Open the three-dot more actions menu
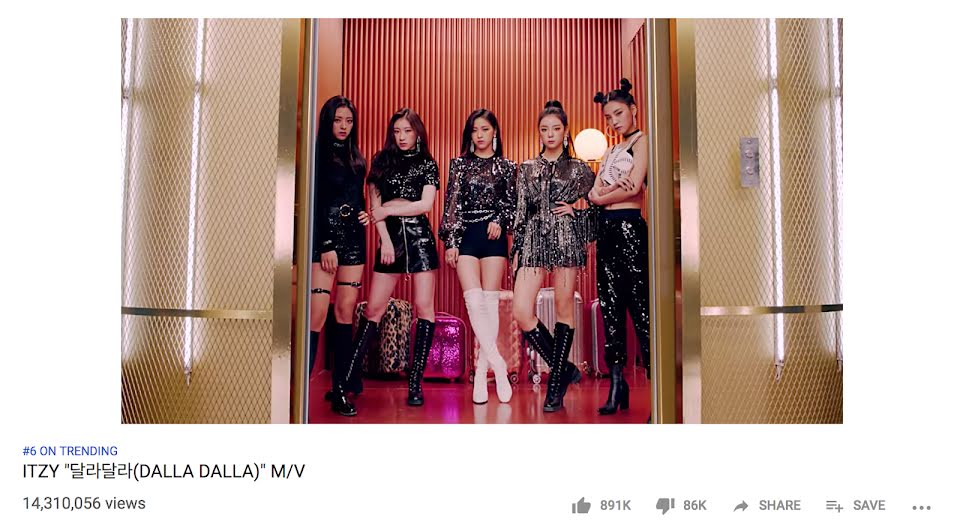Screen dimensions: 960x525 click(x=921, y=507)
